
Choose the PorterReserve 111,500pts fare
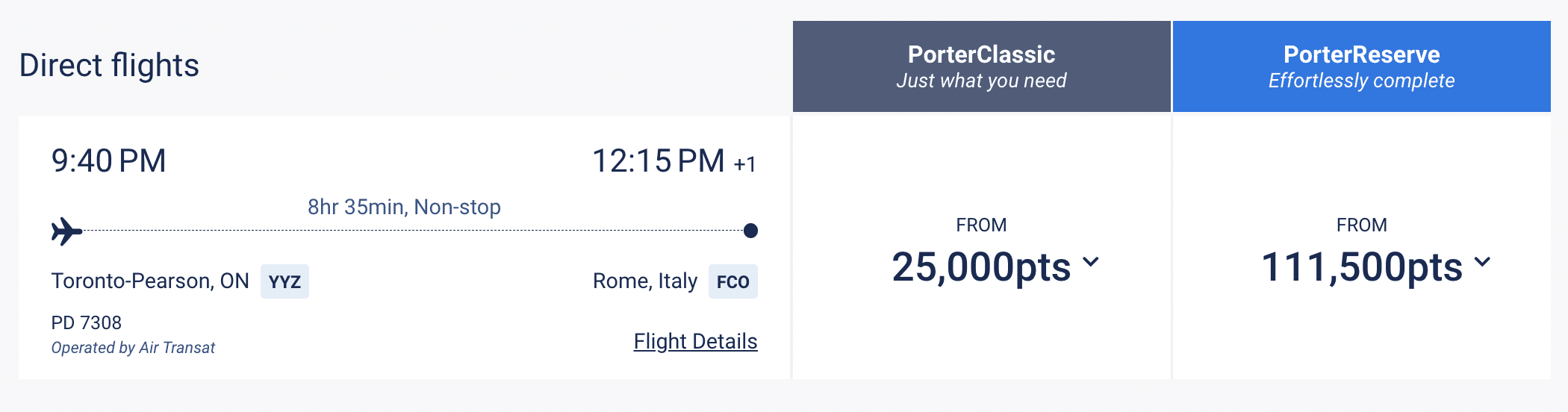(1361, 266)
